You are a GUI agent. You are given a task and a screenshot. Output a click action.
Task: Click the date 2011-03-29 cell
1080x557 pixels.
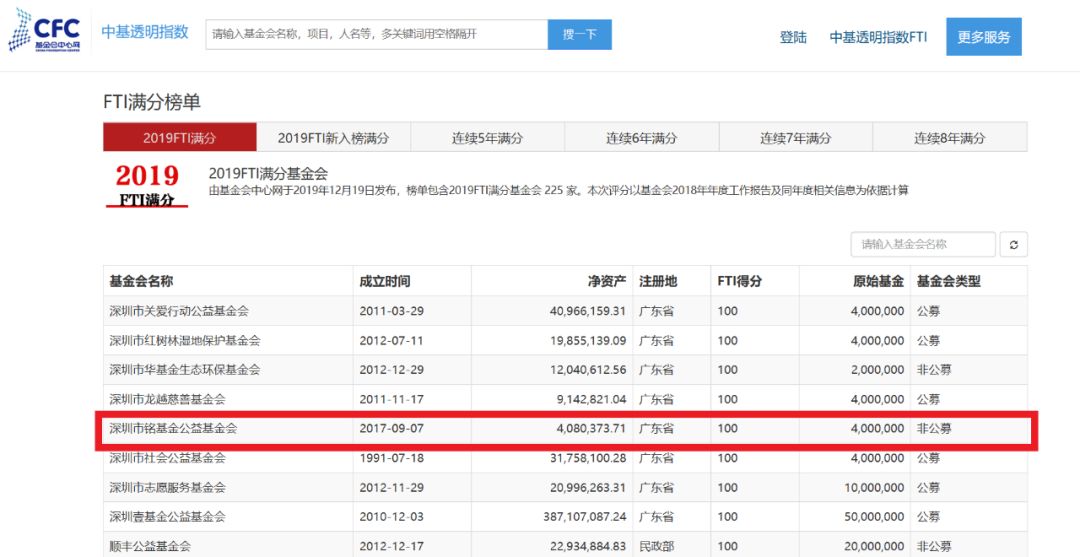(391, 311)
